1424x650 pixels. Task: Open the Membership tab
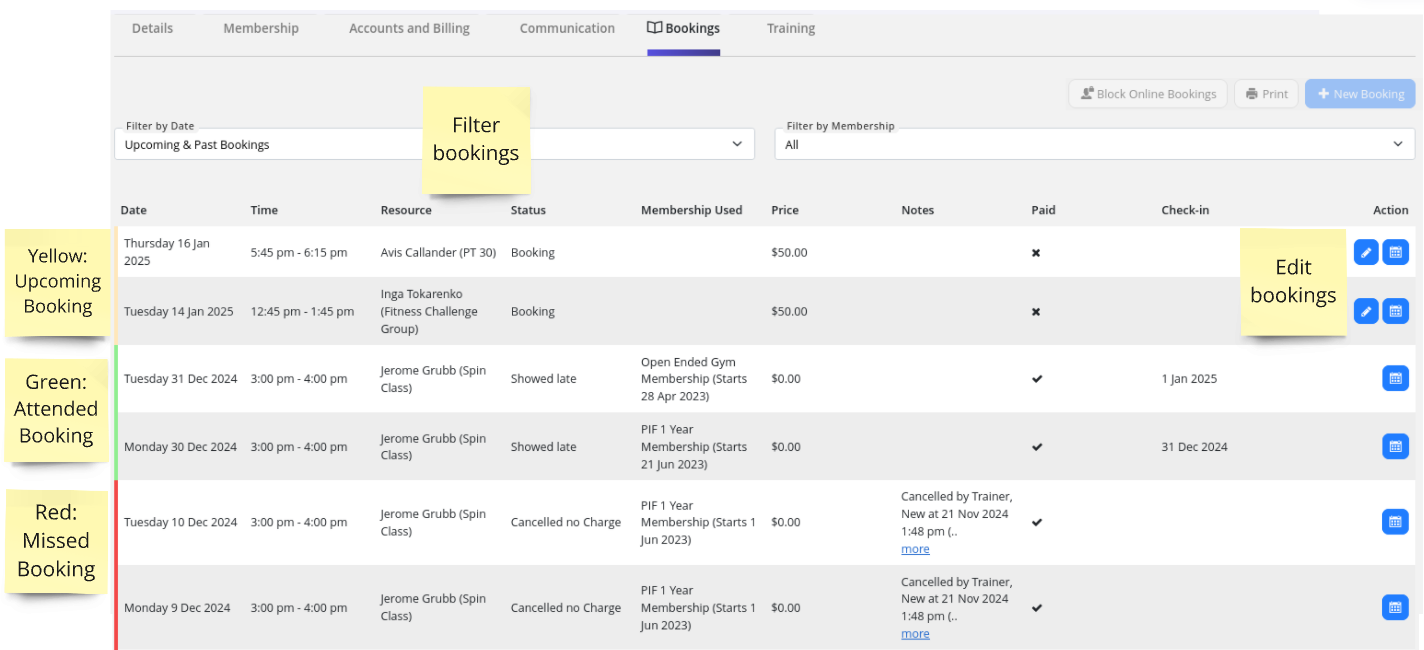(x=261, y=28)
